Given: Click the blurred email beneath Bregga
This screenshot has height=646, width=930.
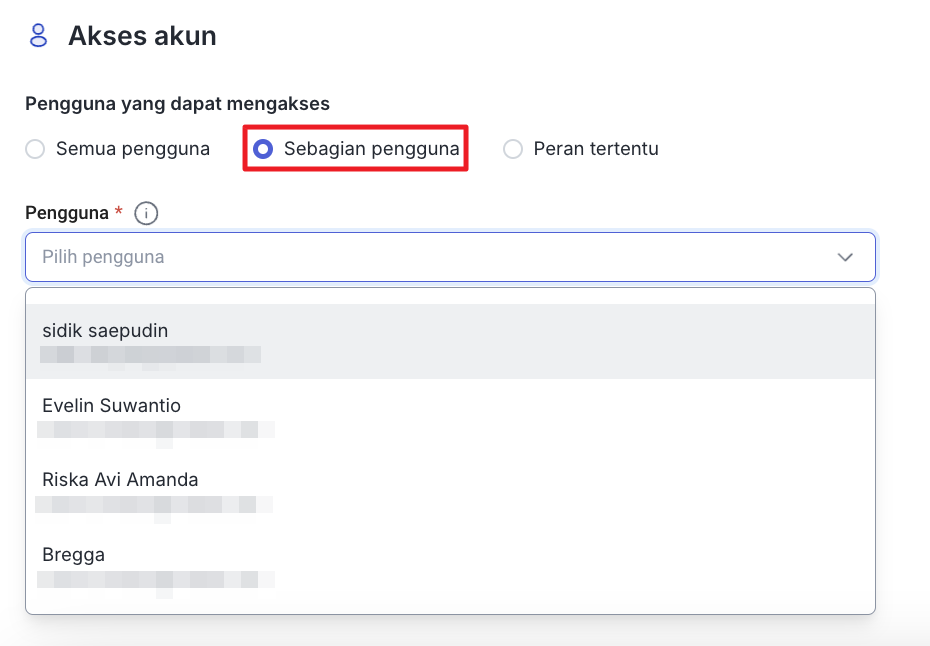Looking at the screenshot, I should click(155, 578).
